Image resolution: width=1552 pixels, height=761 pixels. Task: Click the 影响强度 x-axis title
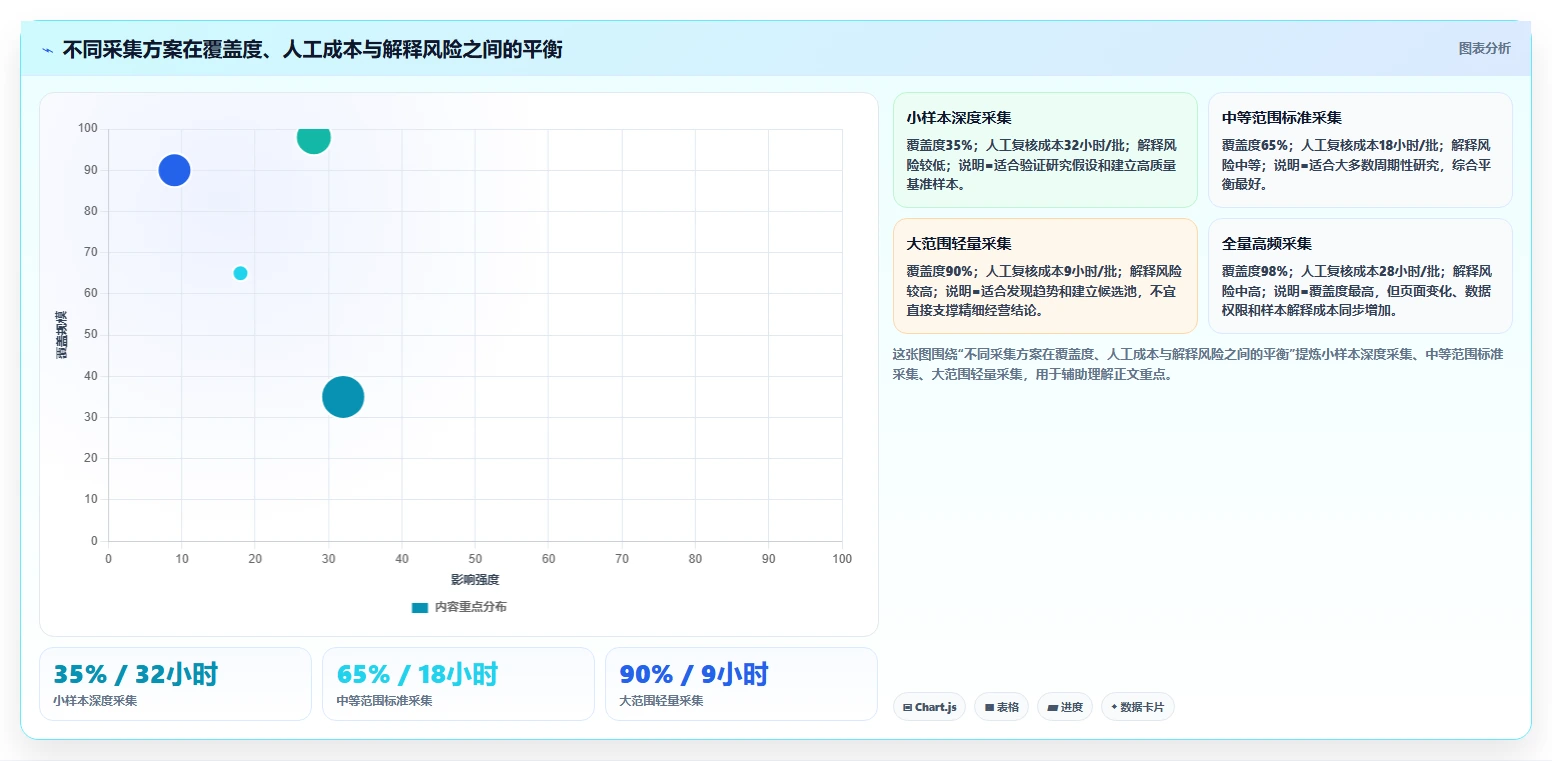[x=475, y=580]
